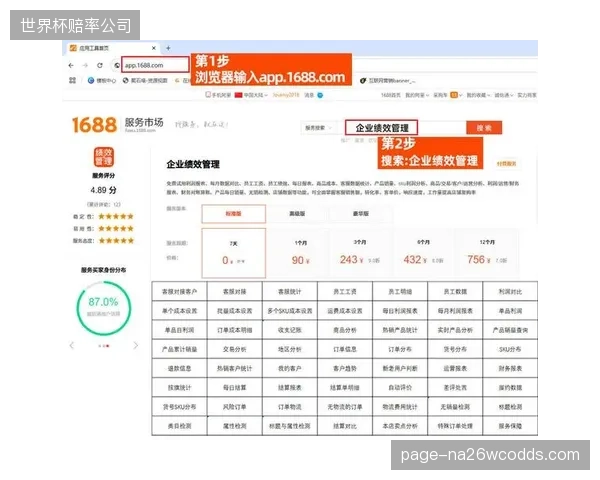The width and height of the screenshot is (600, 480).
Task: Click the browser forward arrow
Action: point(85,65)
